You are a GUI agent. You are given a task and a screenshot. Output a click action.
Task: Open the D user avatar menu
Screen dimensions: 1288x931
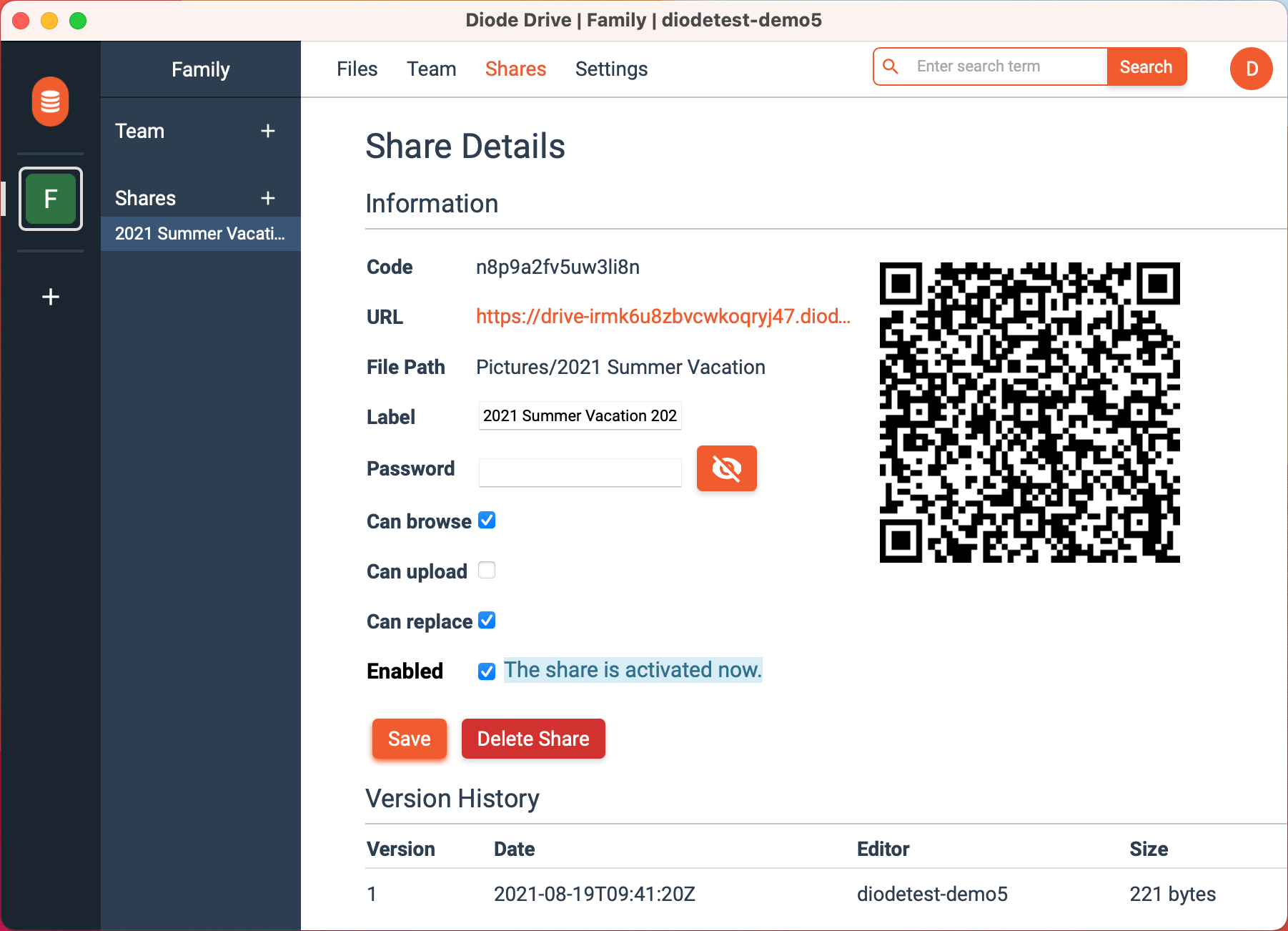[x=1251, y=69]
